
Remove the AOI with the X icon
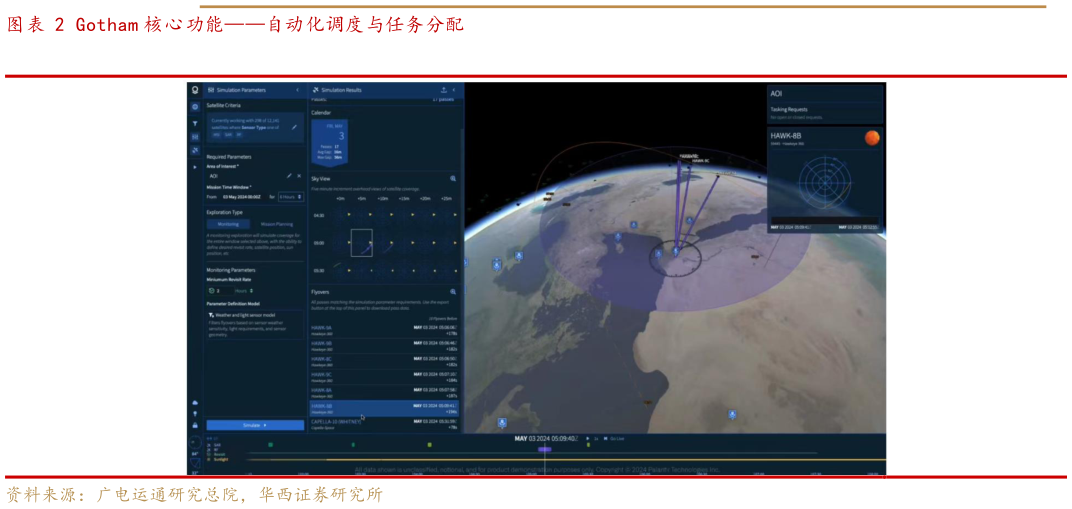[299, 175]
